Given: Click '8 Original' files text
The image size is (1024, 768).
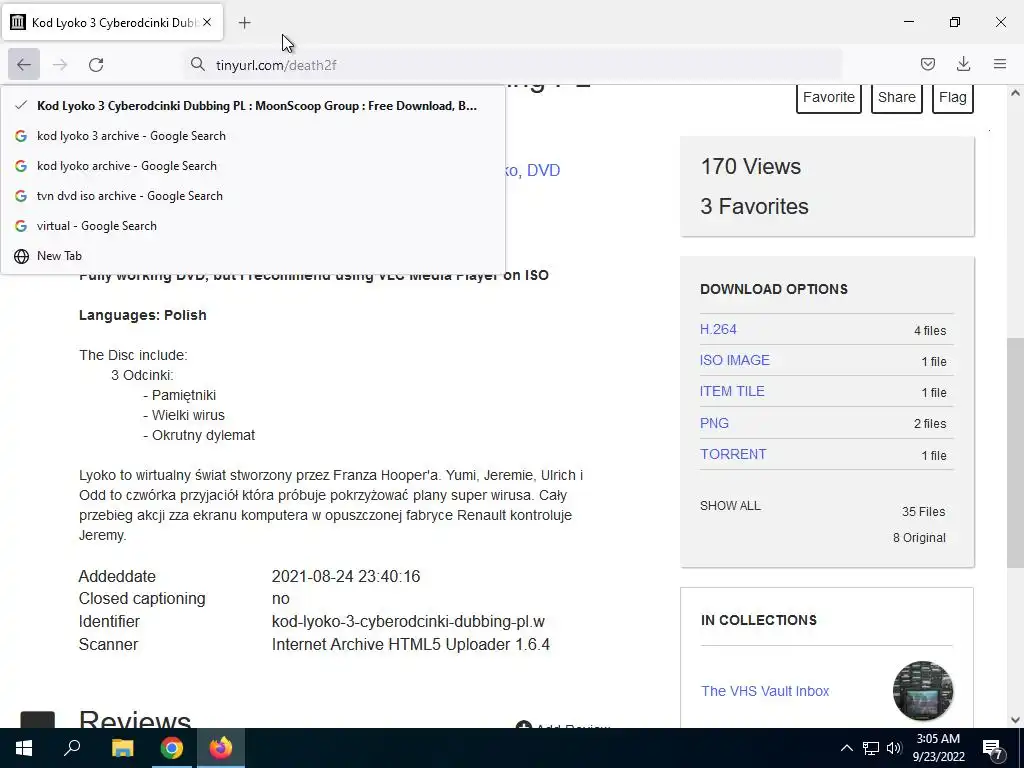Looking at the screenshot, I should pyautogui.click(x=920, y=538).
